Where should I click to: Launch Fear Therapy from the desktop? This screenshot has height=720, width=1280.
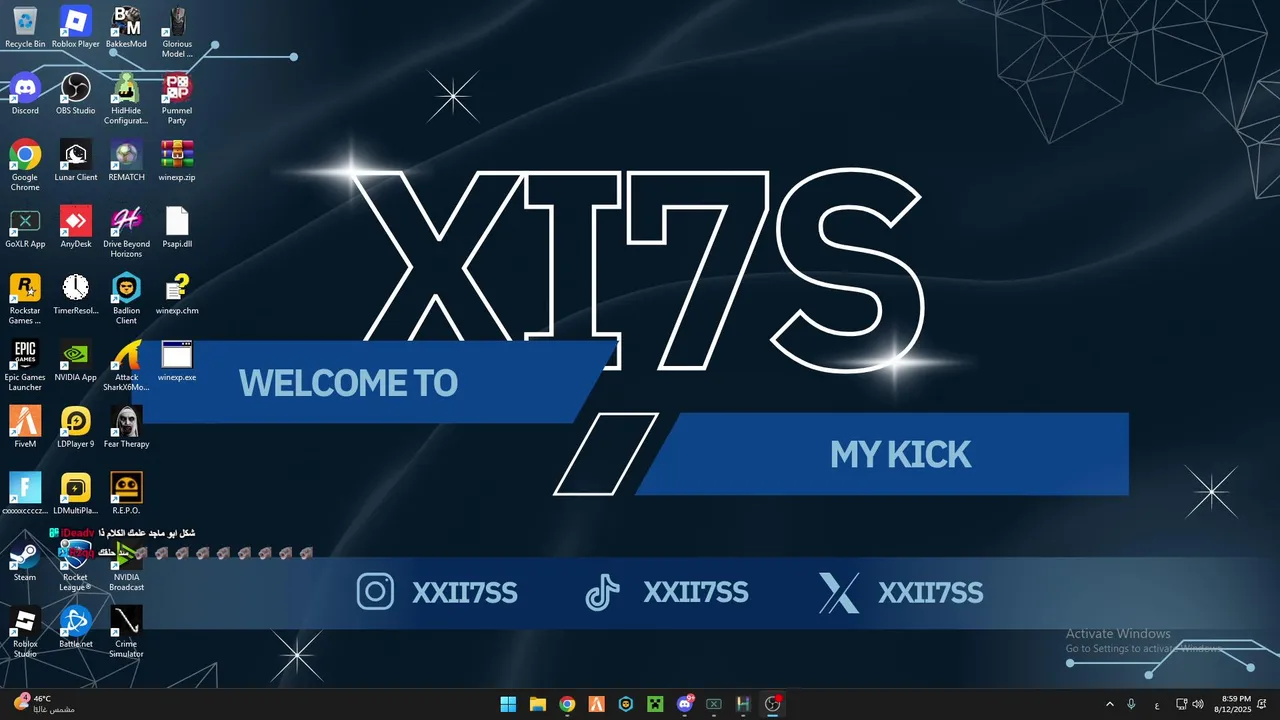click(x=126, y=428)
